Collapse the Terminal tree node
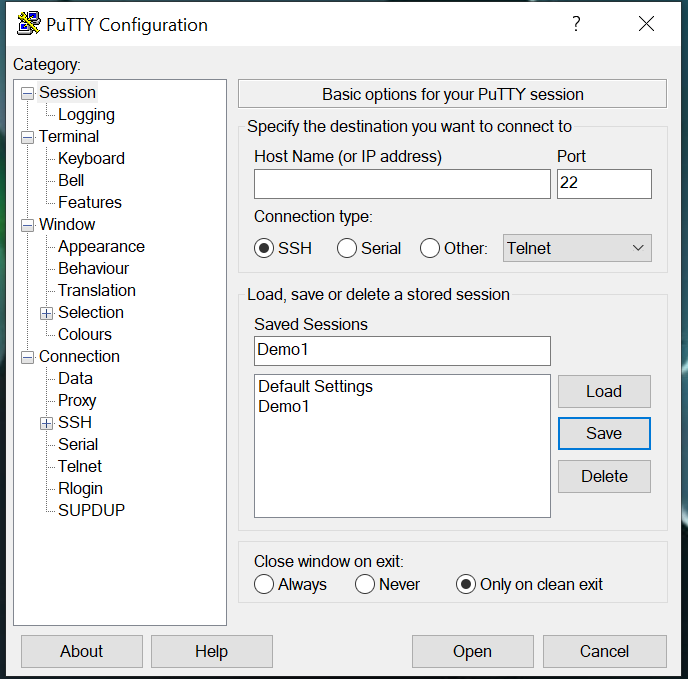The image size is (688, 679). pos(28,137)
